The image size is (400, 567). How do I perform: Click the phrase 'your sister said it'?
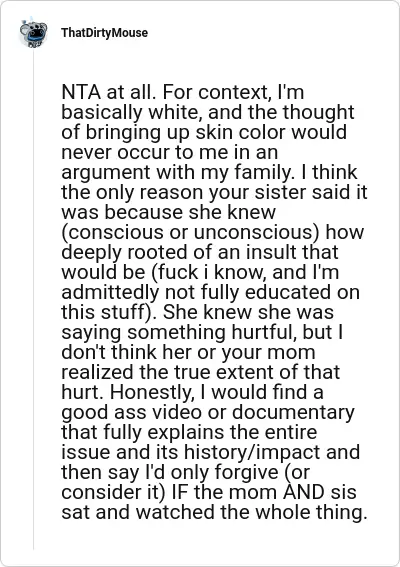coord(288,192)
